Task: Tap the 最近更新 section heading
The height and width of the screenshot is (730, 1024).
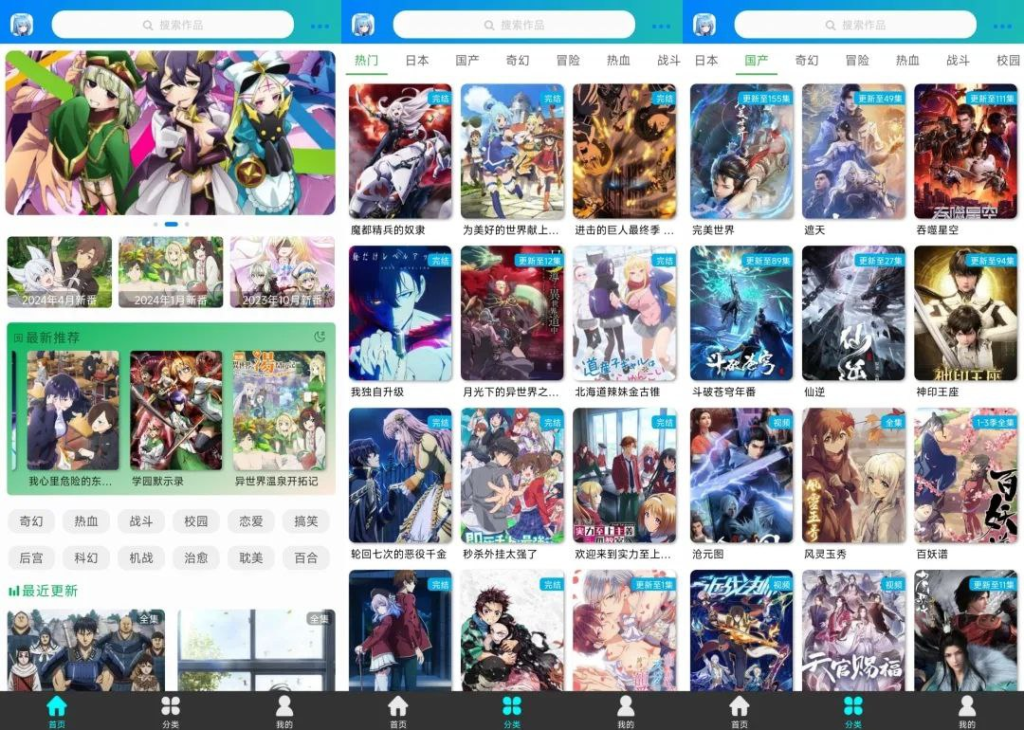Action: click(50, 591)
